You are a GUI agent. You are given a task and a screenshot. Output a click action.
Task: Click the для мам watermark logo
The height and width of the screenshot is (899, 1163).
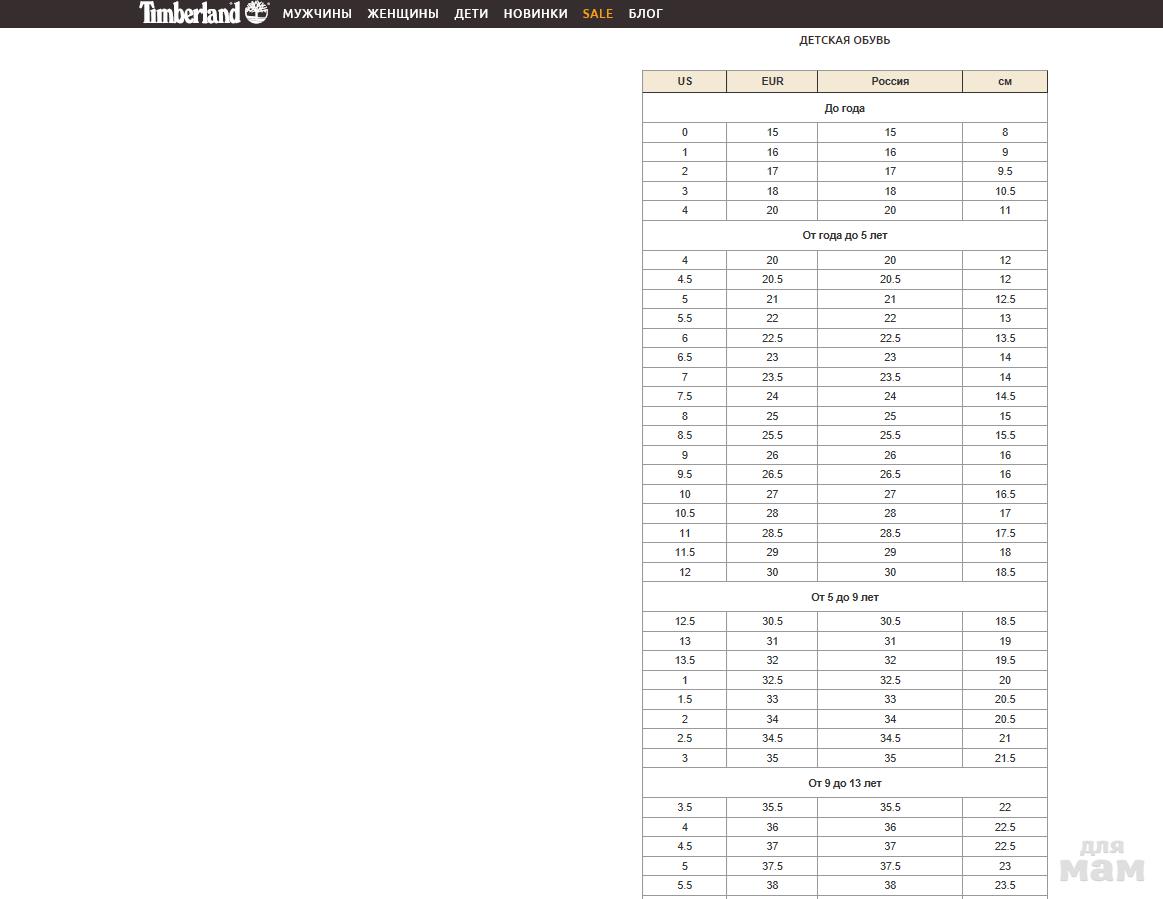1102,860
